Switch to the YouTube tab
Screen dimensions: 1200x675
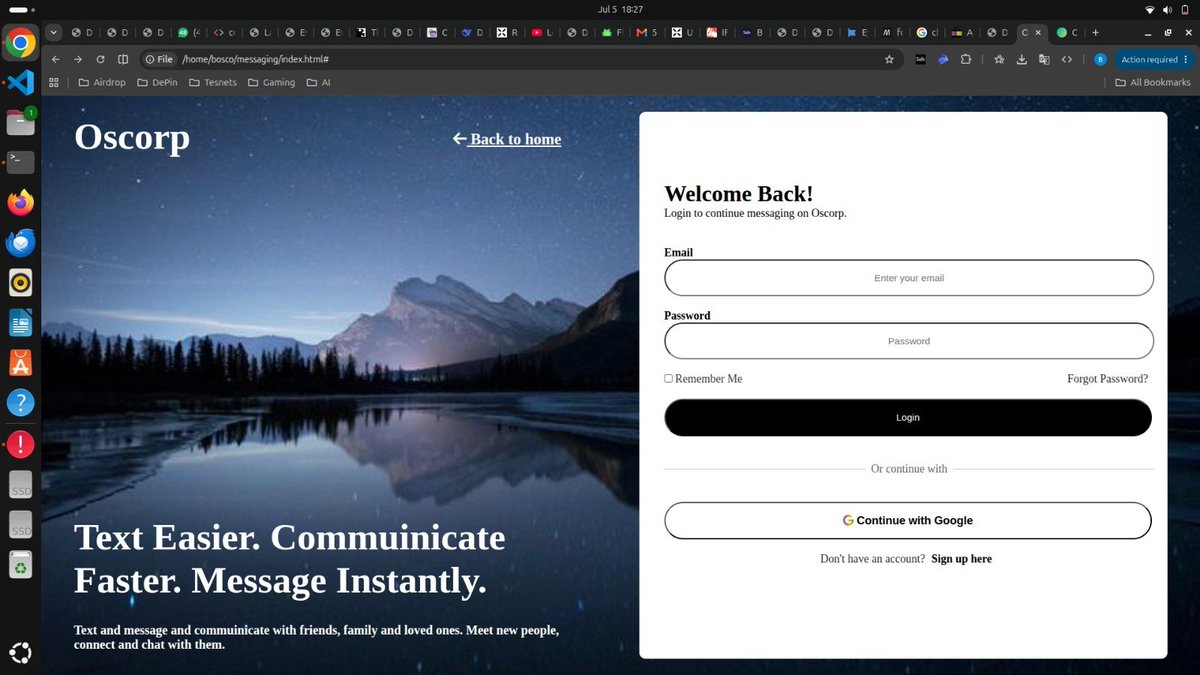tap(542, 32)
